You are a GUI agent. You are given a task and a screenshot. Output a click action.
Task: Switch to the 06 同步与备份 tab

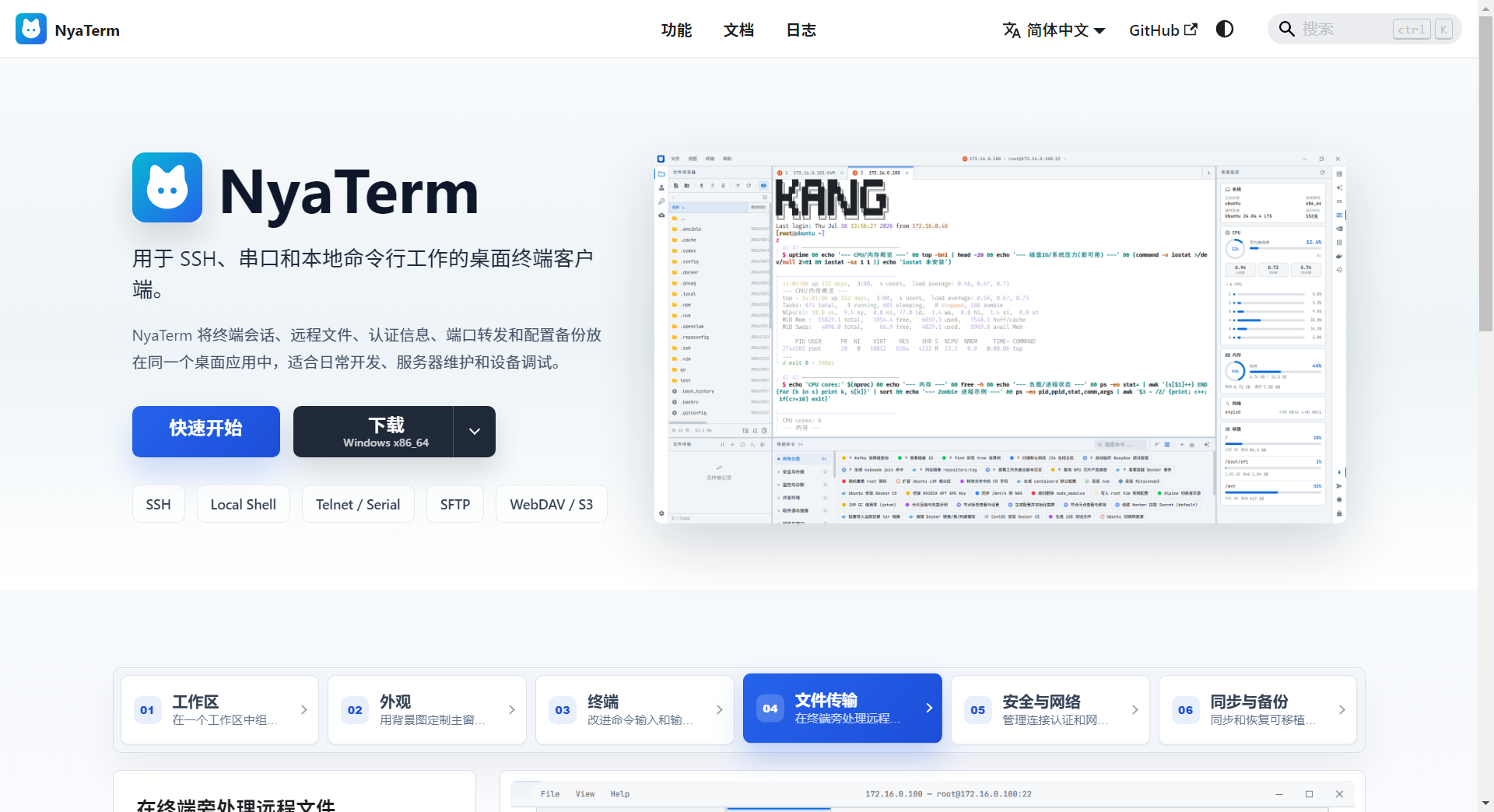[x=1257, y=710]
